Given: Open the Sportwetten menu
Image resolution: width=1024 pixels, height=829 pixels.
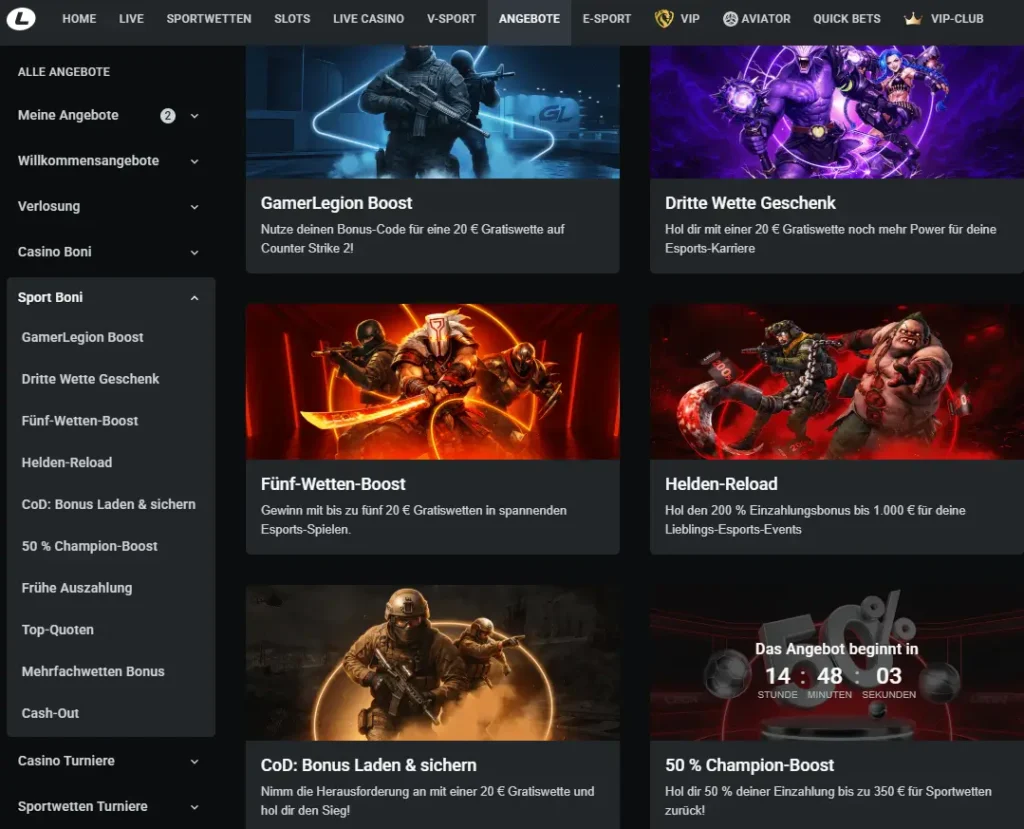Looking at the screenshot, I should (209, 19).
